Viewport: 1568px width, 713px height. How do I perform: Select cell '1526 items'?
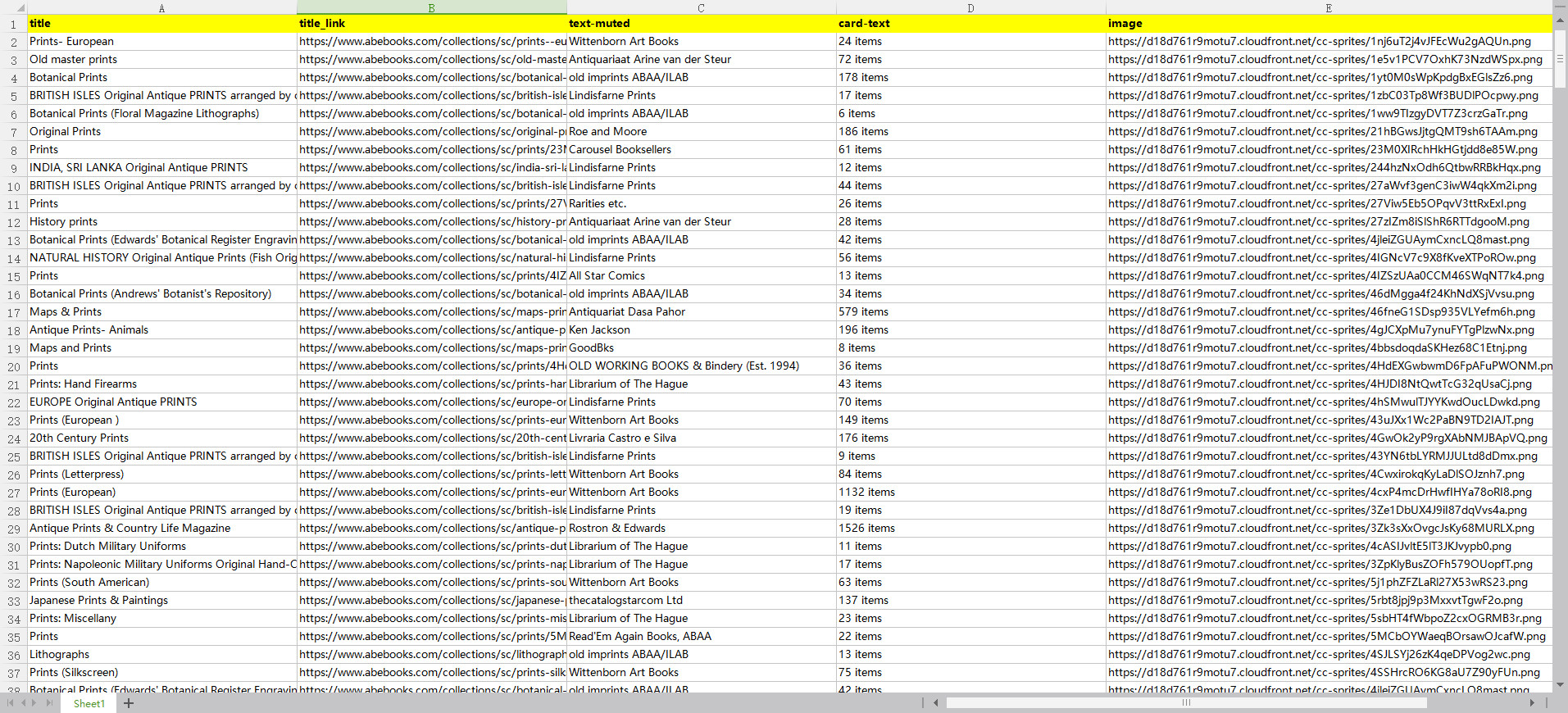click(x=970, y=529)
